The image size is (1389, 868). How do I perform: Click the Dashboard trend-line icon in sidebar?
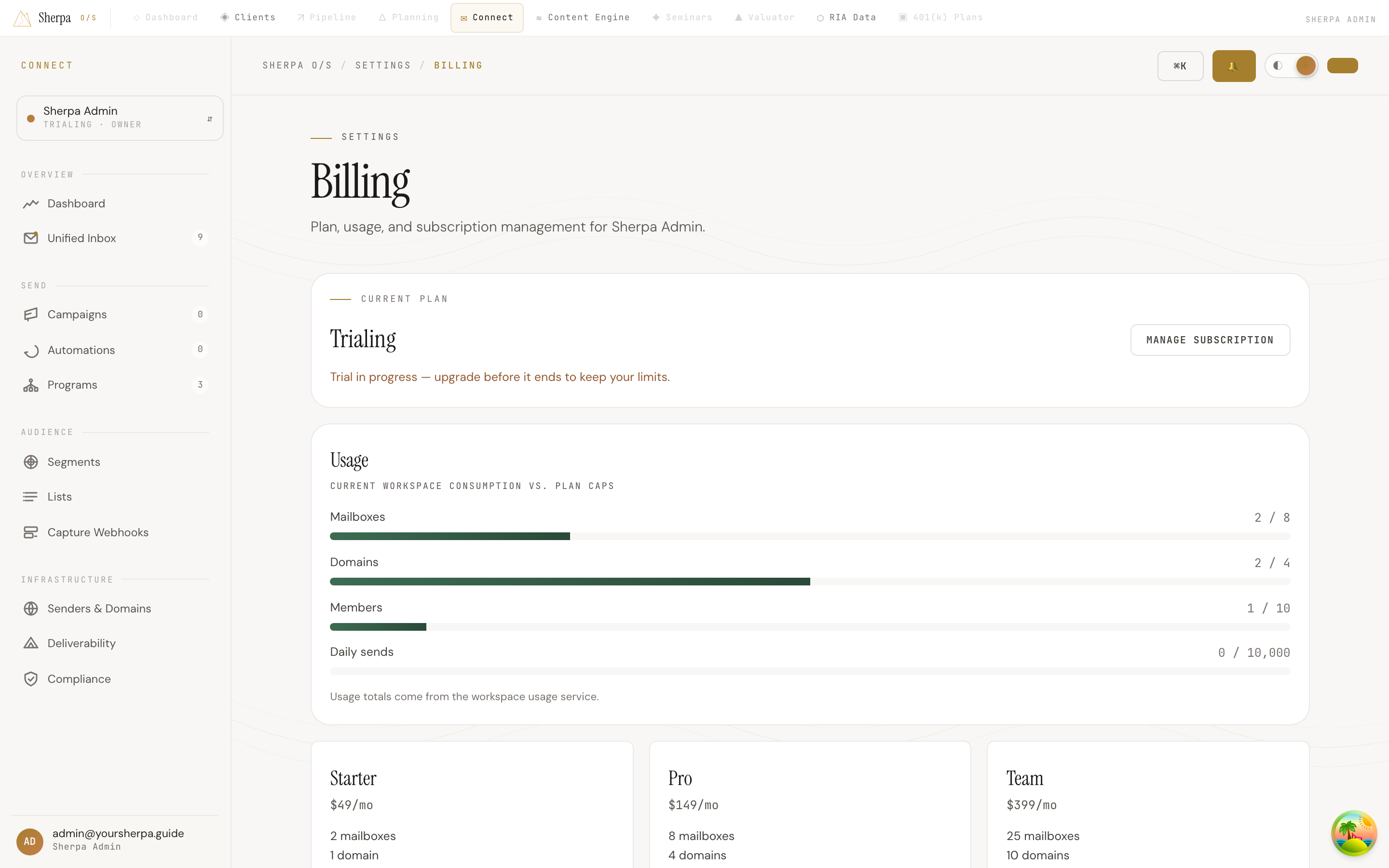point(31,204)
